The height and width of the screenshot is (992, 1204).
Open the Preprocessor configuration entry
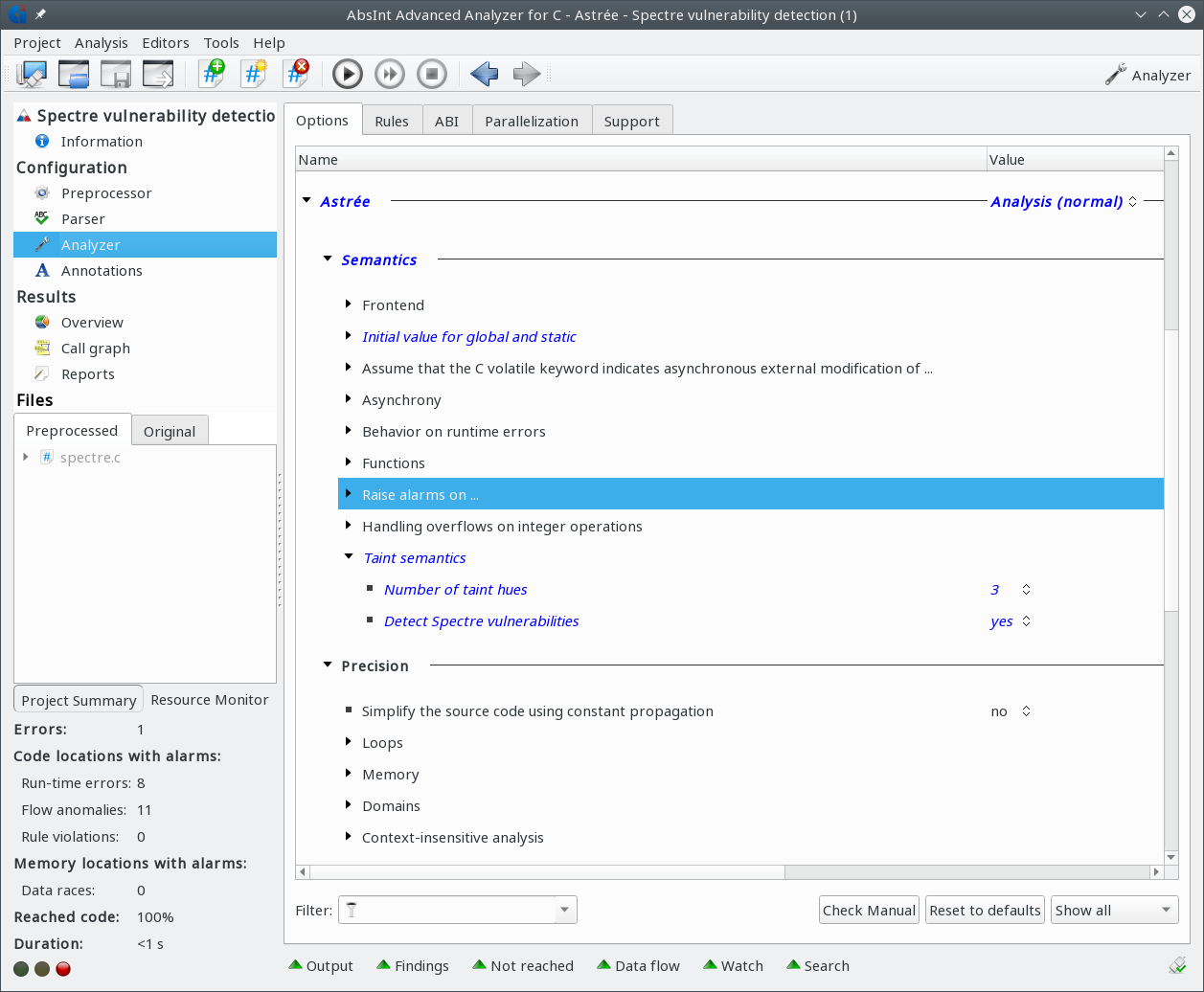106,193
